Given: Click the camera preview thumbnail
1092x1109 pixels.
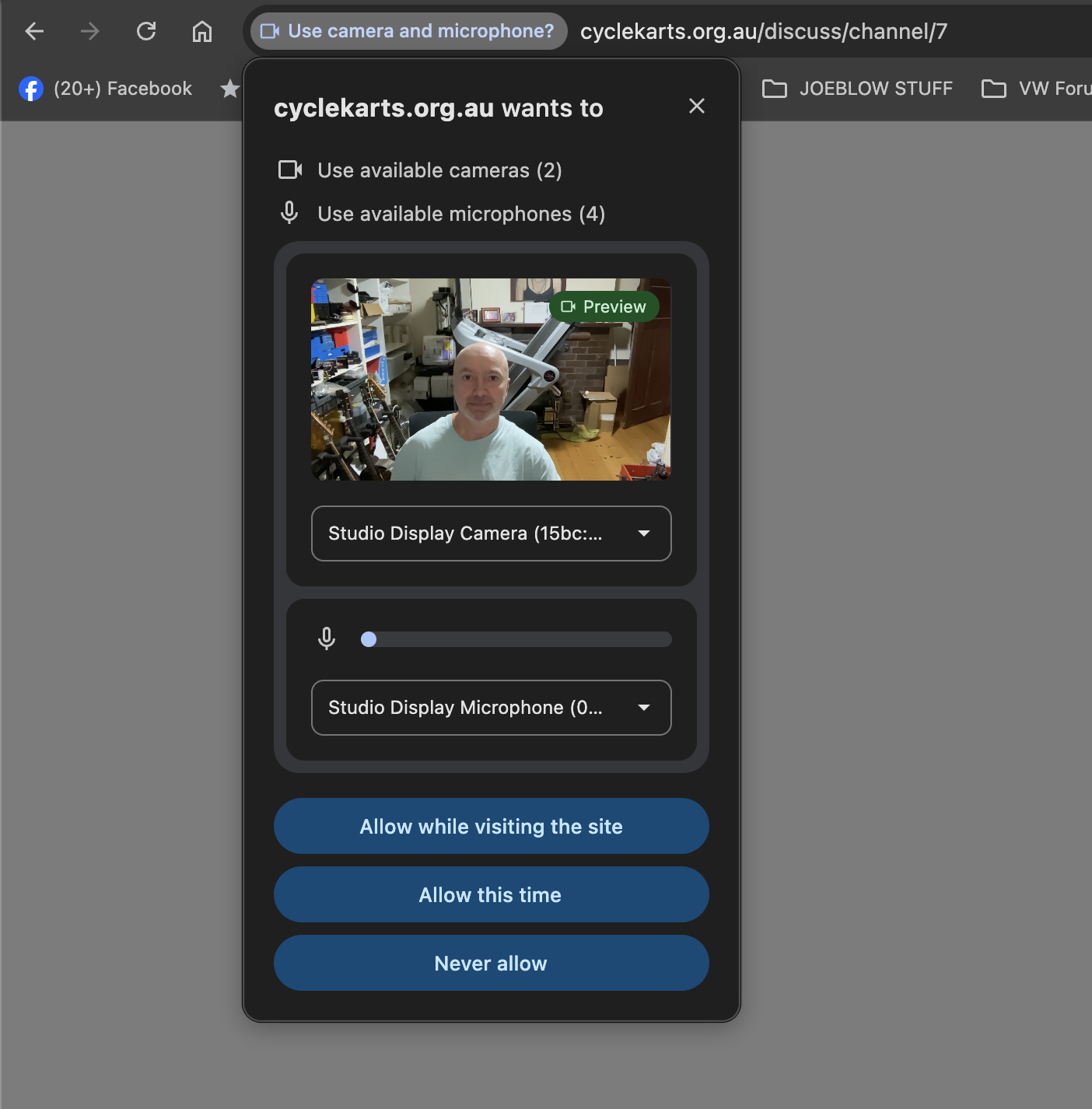Looking at the screenshot, I should coord(491,380).
